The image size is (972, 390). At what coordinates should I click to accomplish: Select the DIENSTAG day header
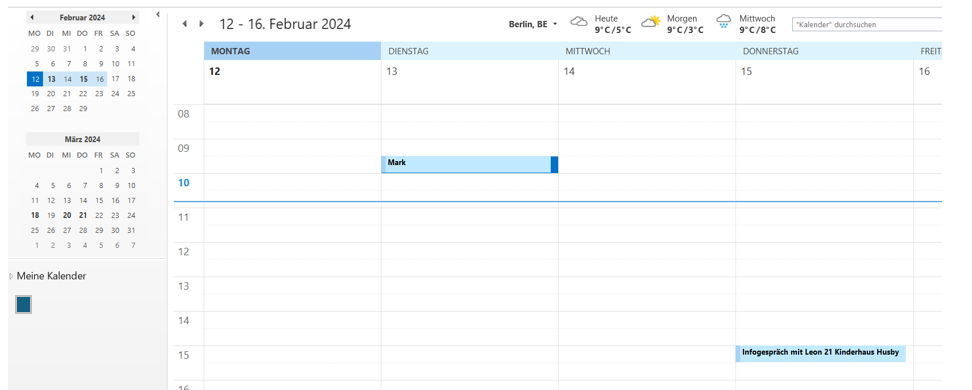point(470,51)
